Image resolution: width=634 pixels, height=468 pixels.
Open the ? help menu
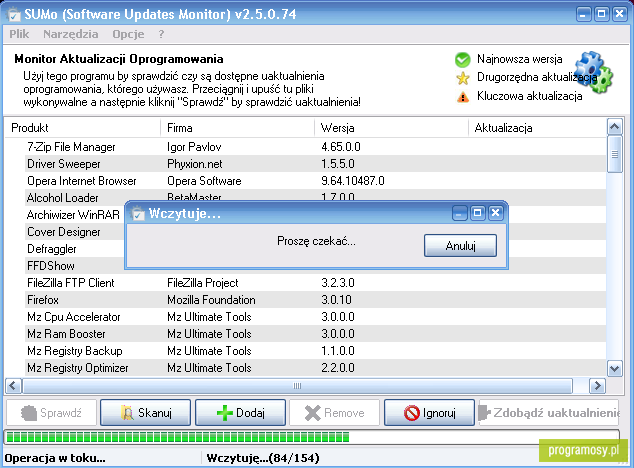[x=161, y=34]
